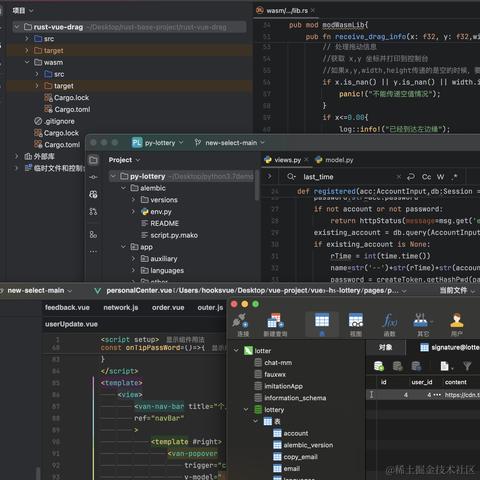Open feedback.vue tab
This screenshot has width=480, height=480.
click(x=67, y=307)
